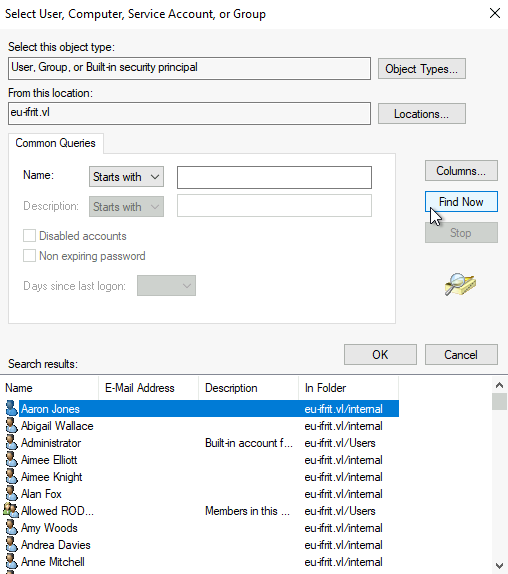Screen dimensions: 508x574
Task: Select Anne Mitchell in the results
Action: pos(53,562)
